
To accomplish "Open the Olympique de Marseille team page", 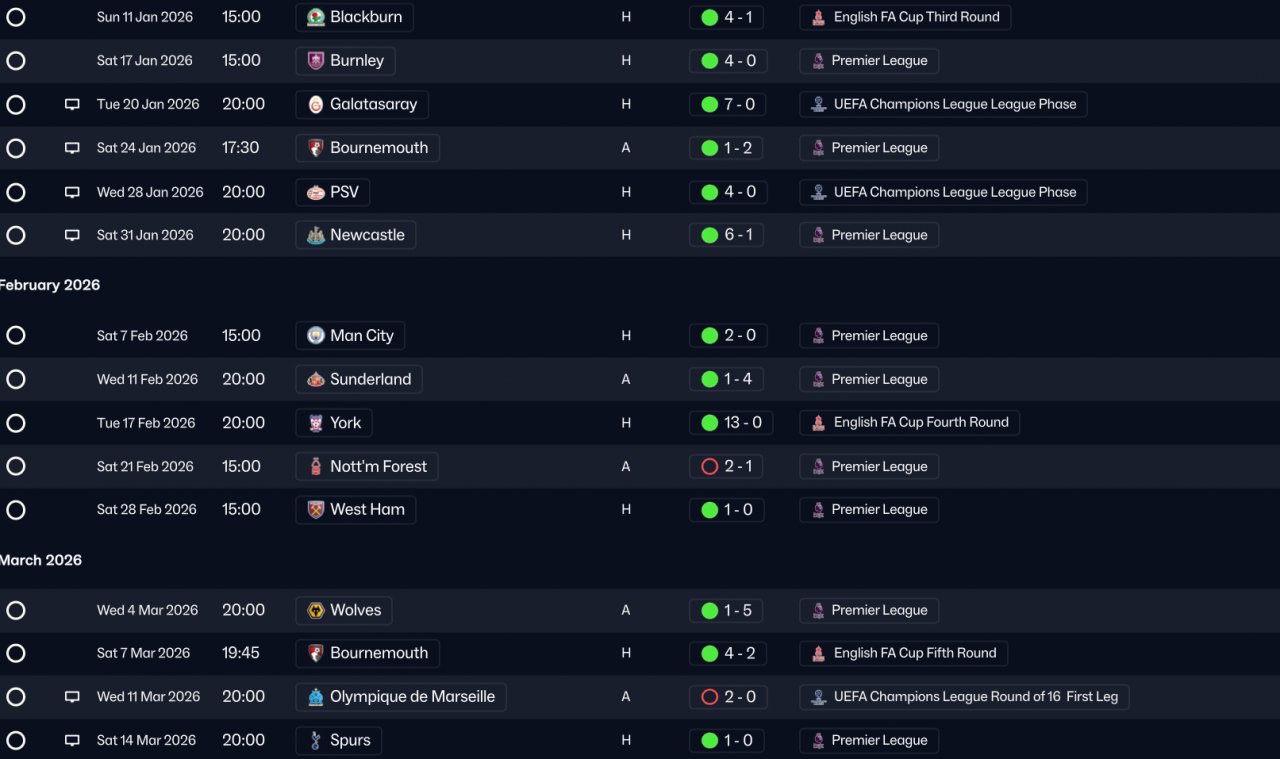I will tap(401, 697).
